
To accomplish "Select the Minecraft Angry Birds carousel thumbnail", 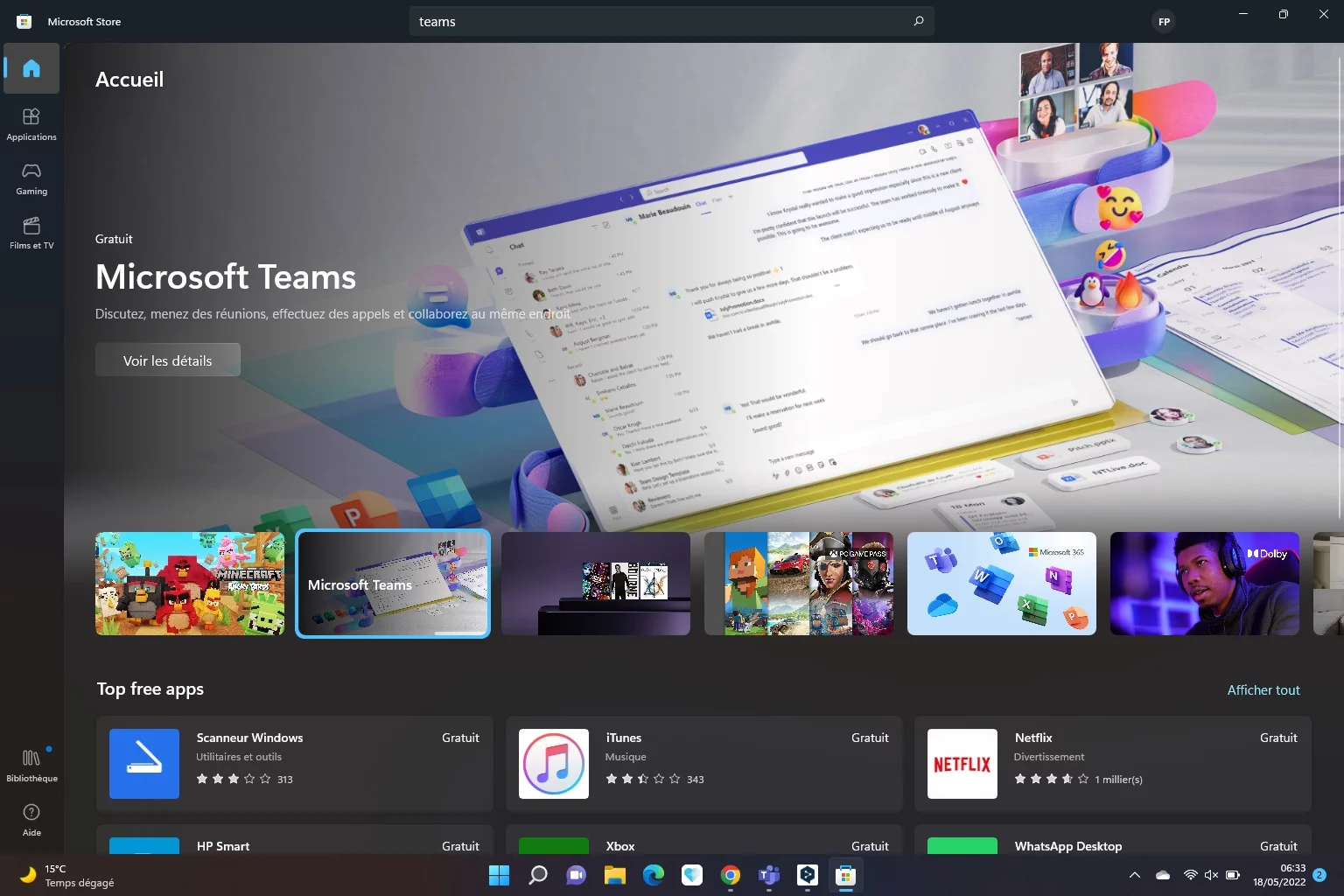I will click(190, 584).
